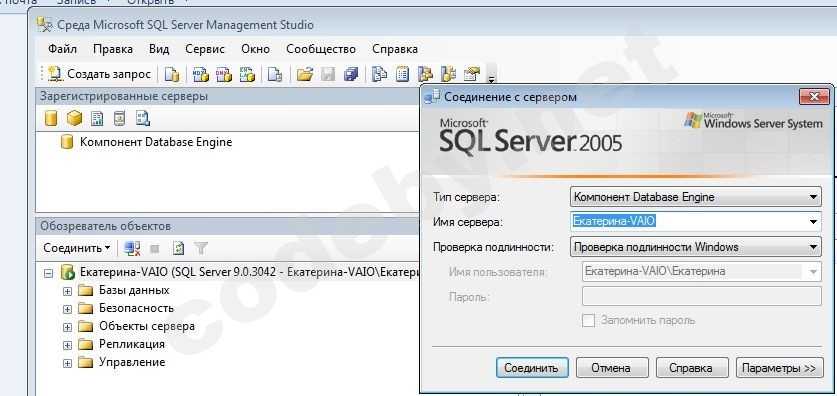The width and height of the screenshot is (837, 396).
Task: Expand the Репликация folder
Action: [67, 345]
